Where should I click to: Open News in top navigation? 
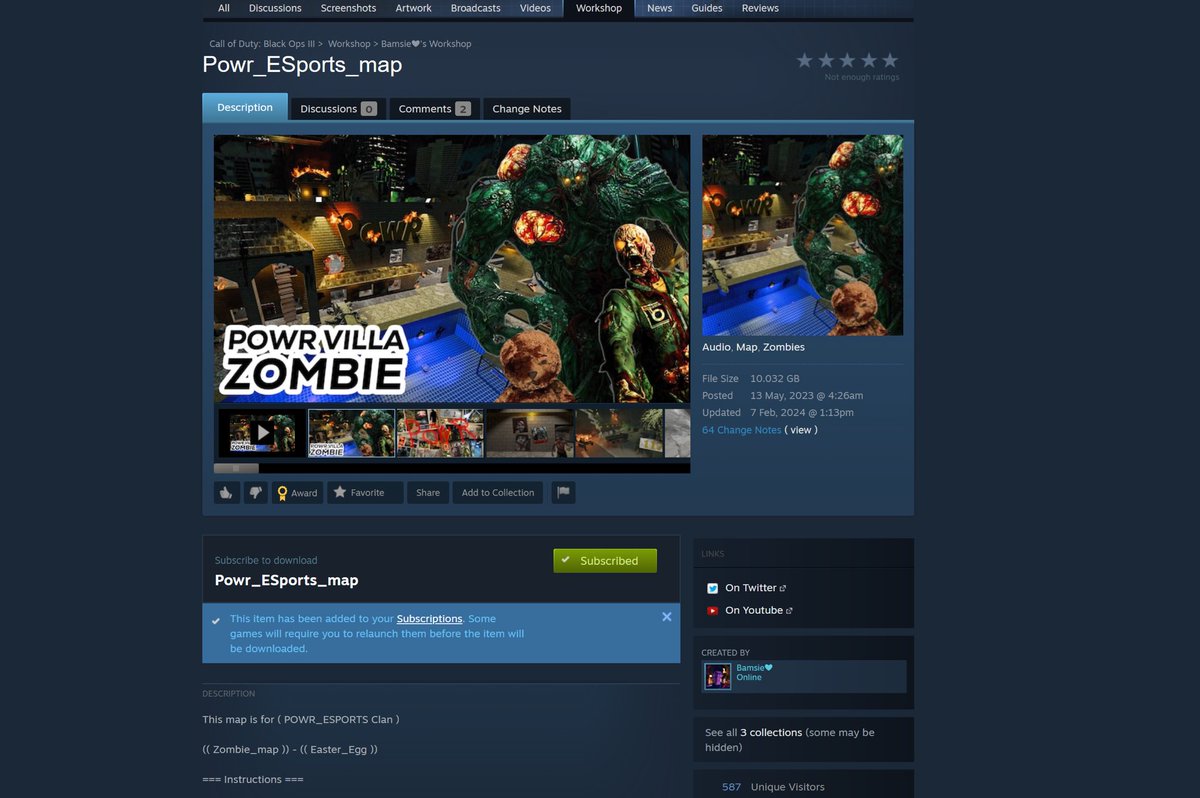pos(659,8)
